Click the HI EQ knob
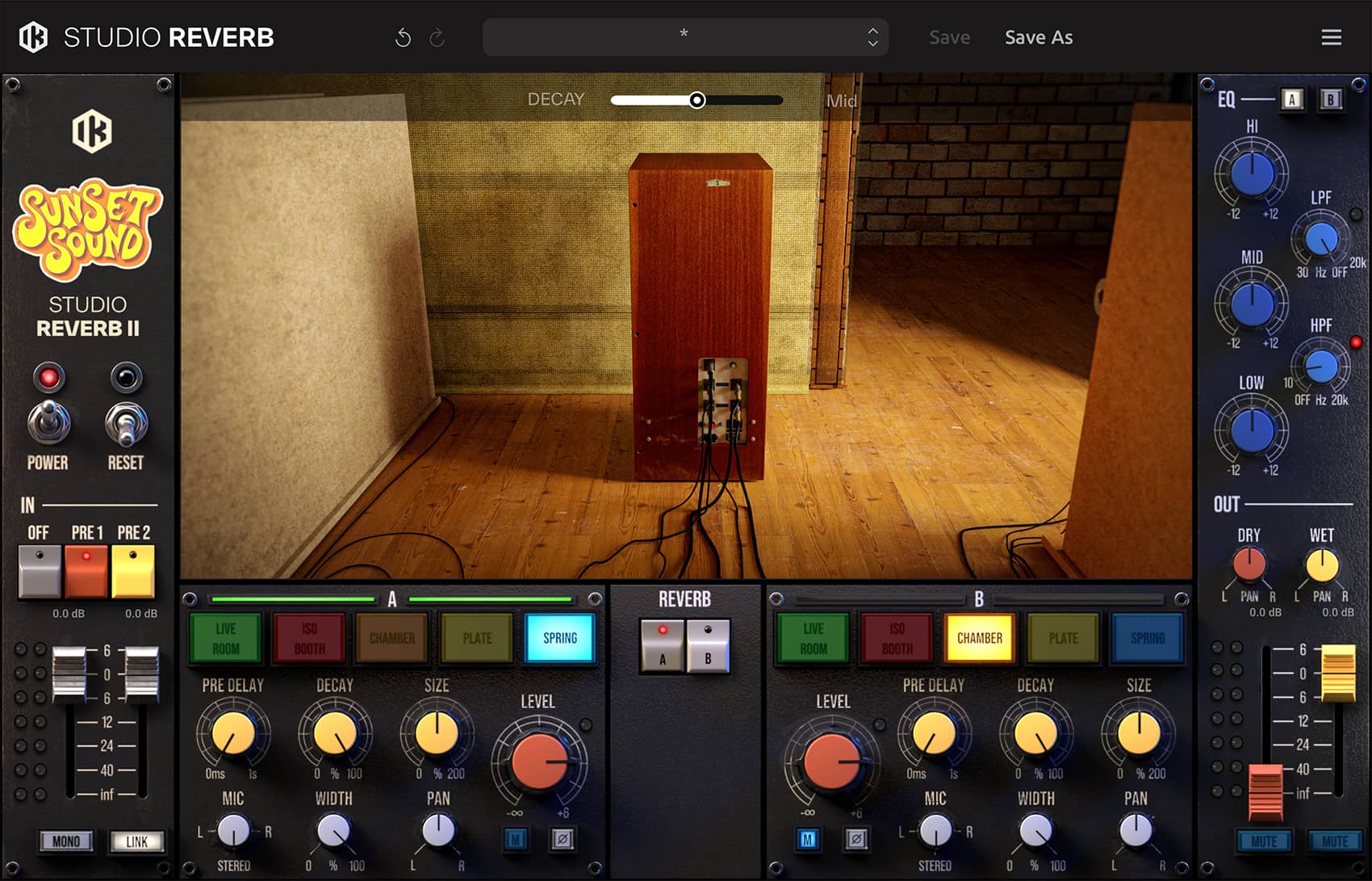The height and width of the screenshot is (881, 1372). [1251, 173]
